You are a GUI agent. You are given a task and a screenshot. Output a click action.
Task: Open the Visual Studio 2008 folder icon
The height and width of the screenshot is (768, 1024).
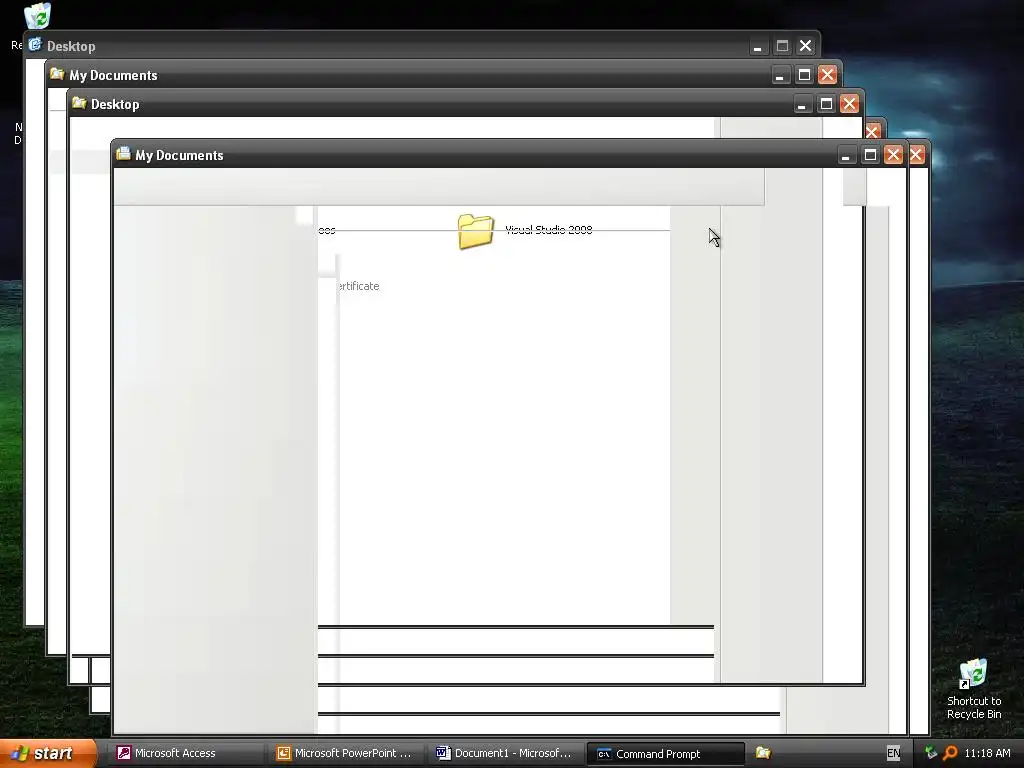click(x=475, y=231)
